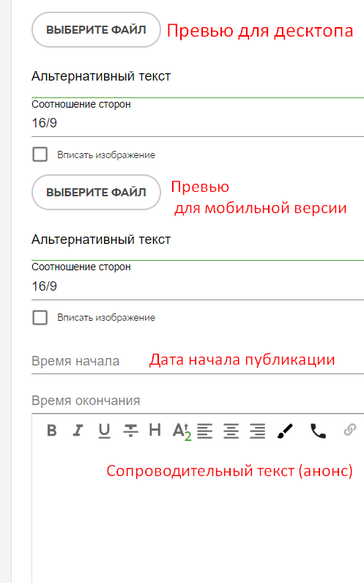
Task: Align text left in editor
Action: [x=204, y=431]
